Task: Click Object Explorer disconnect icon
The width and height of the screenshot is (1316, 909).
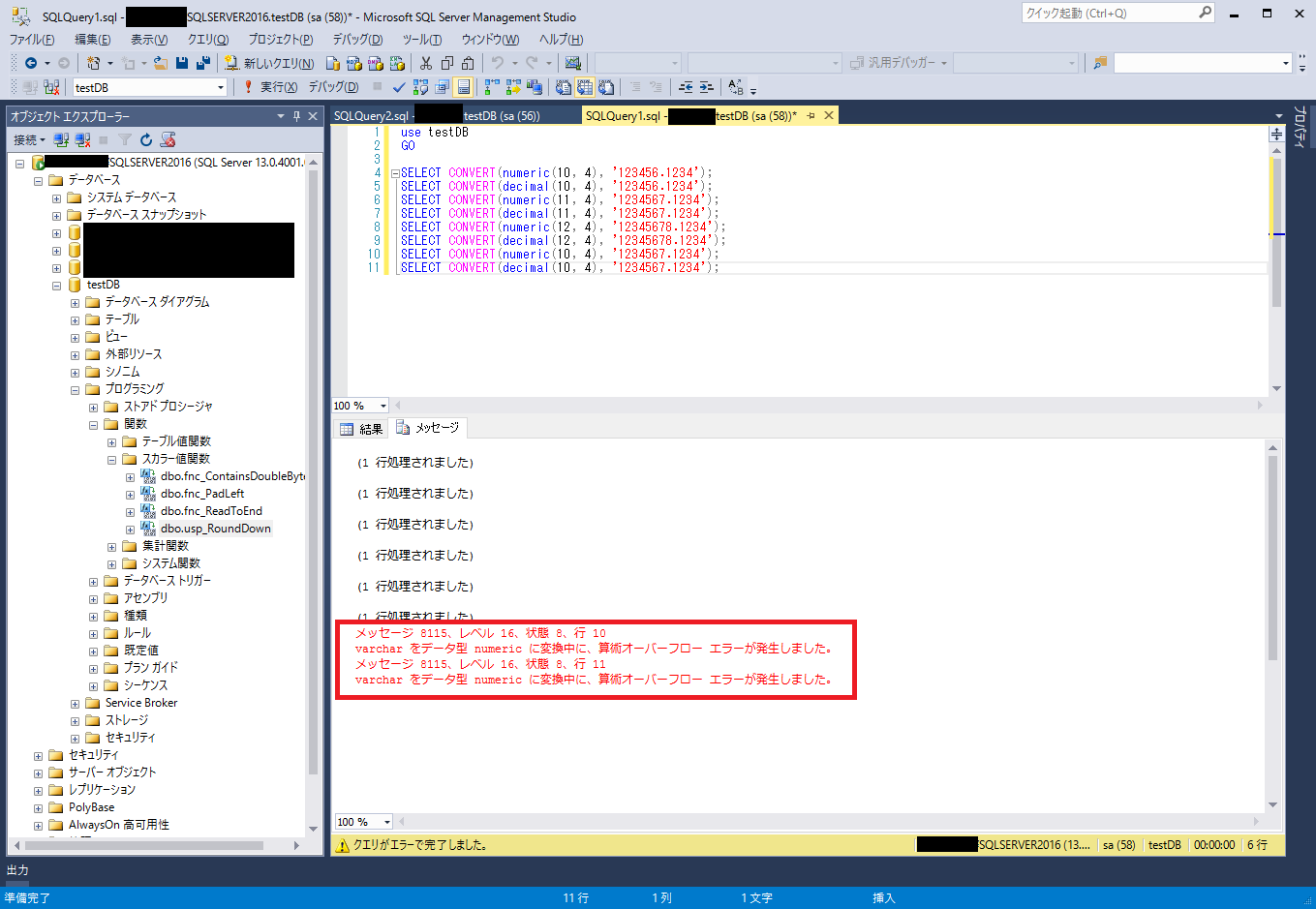Action: (82, 140)
